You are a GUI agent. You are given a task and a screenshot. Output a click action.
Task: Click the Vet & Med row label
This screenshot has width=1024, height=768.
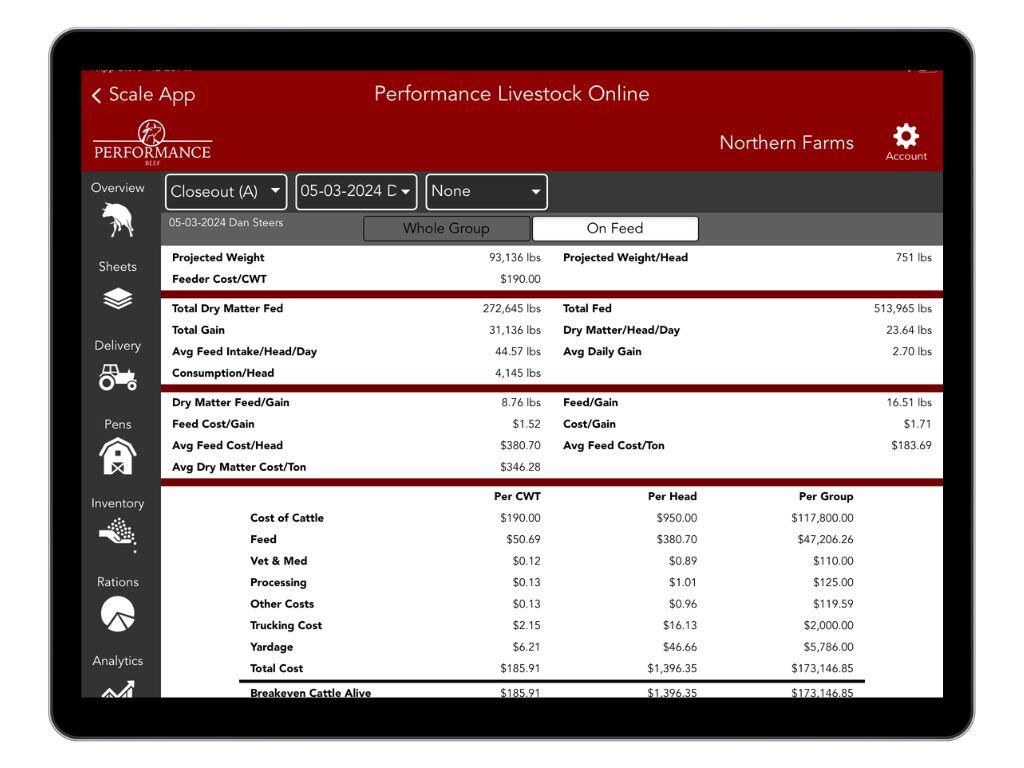279,561
